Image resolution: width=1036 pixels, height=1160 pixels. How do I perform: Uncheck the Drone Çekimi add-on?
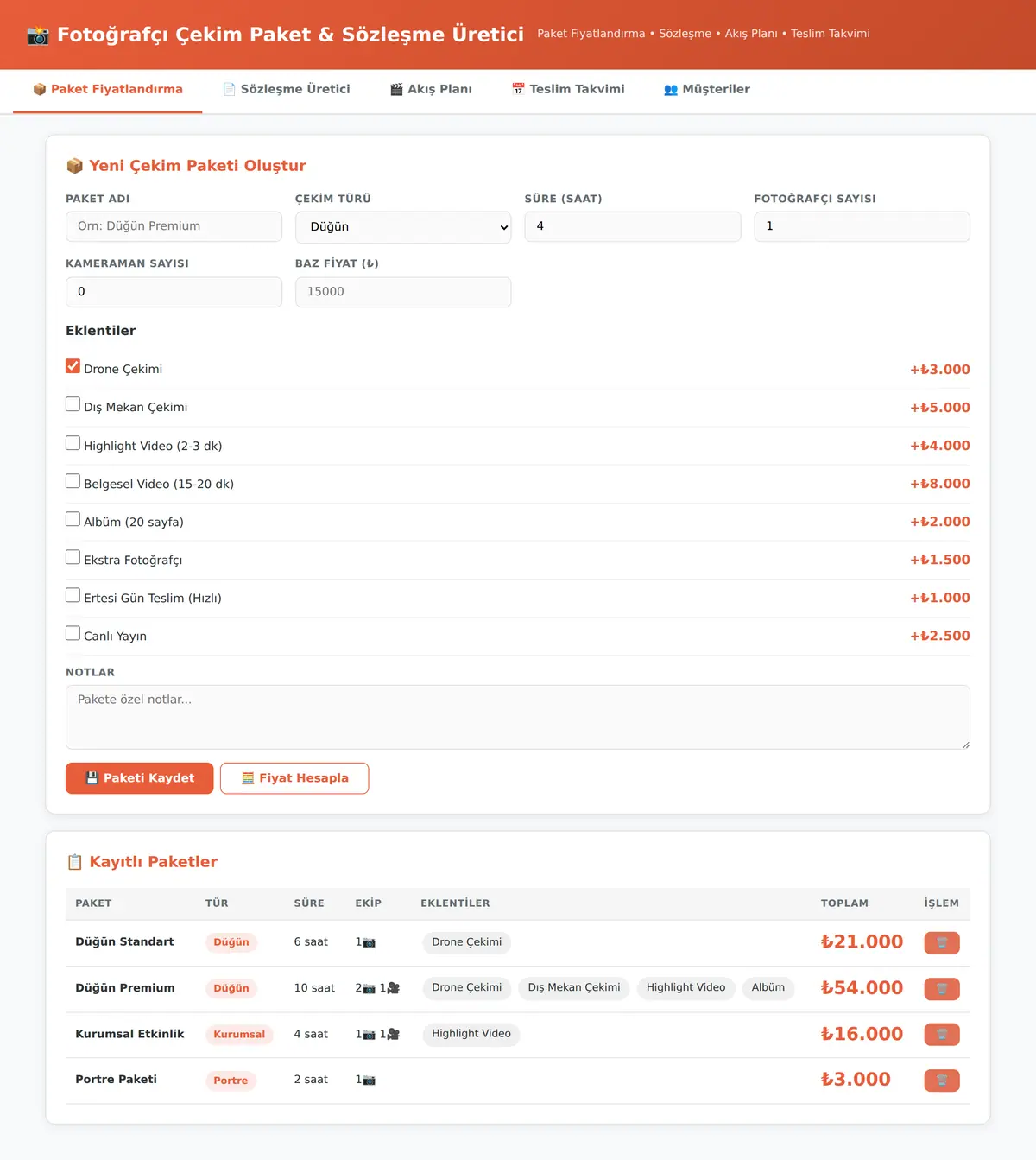73,366
